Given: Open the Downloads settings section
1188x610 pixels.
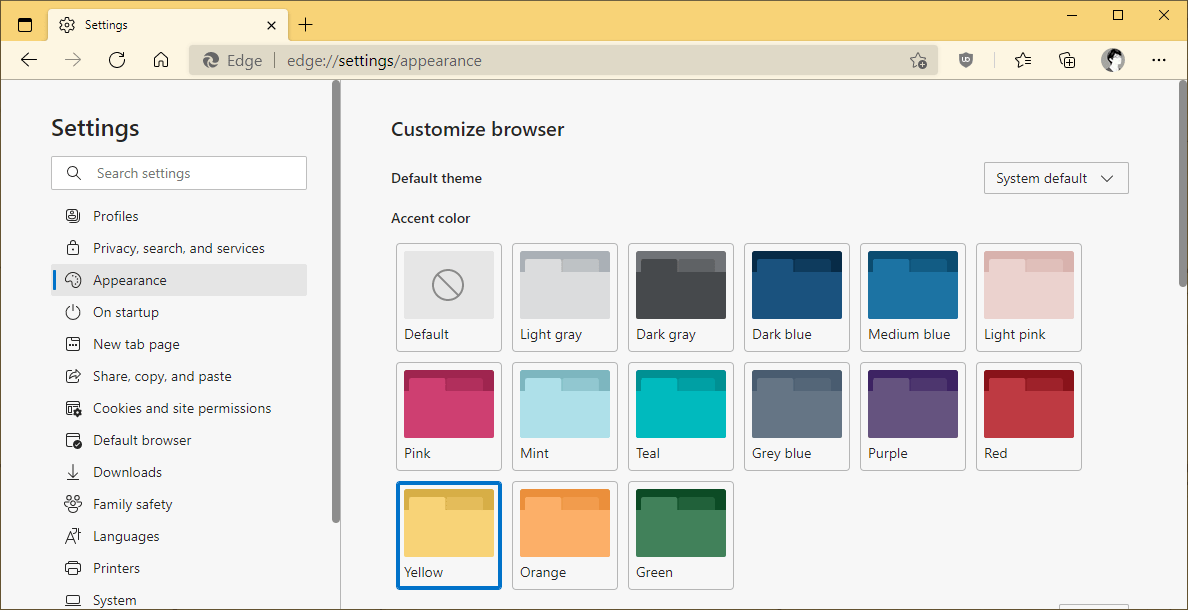Looking at the screenshot, I should pyautogui.click(x=125, y=471).
